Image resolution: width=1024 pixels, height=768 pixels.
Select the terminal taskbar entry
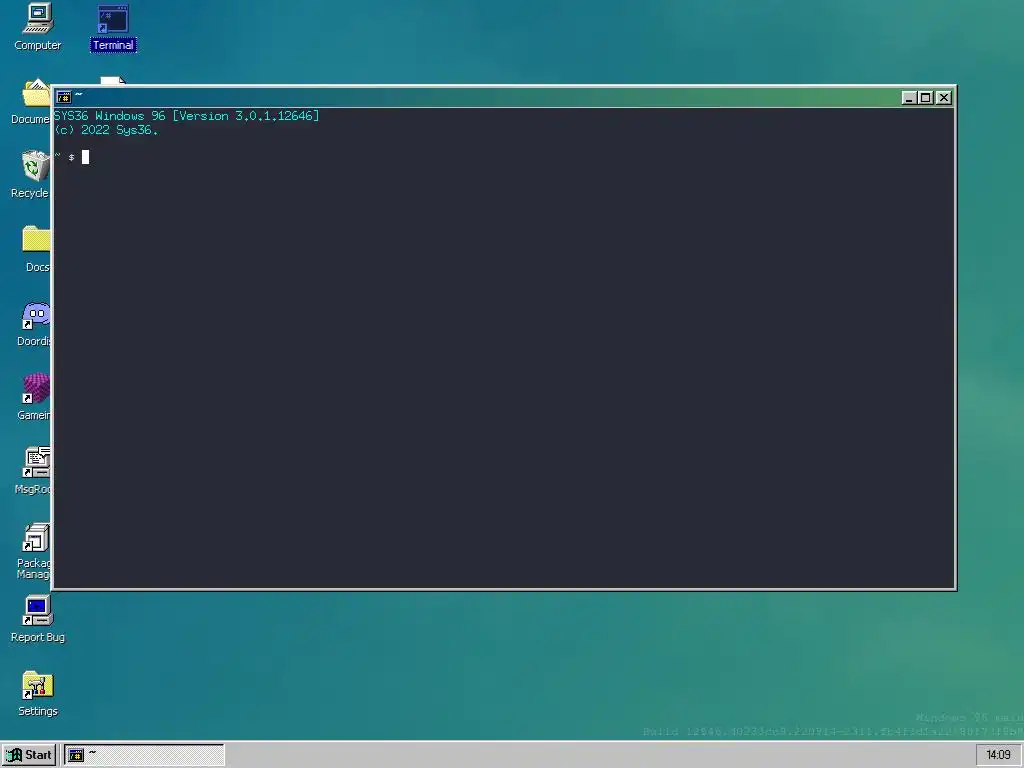click(144, 755)
